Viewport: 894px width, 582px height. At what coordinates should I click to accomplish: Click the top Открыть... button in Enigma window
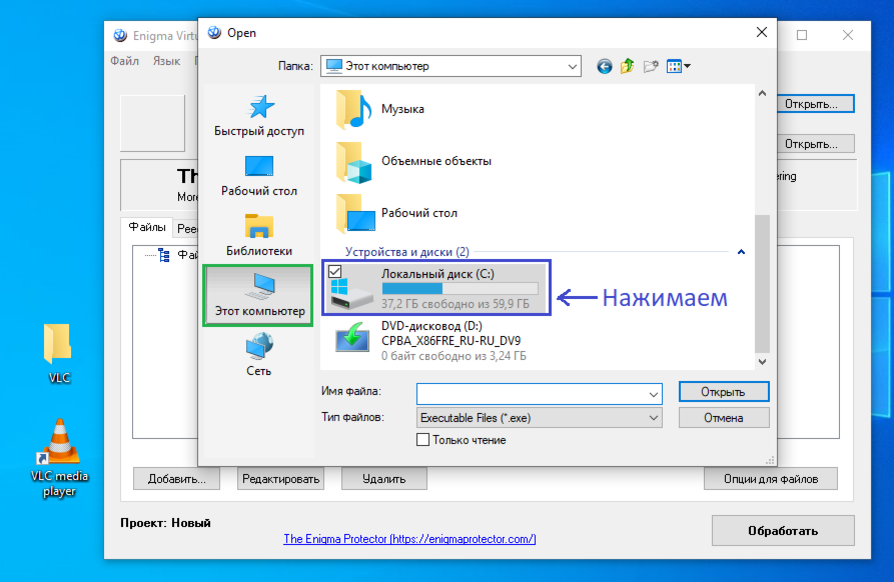pos(814,104)
